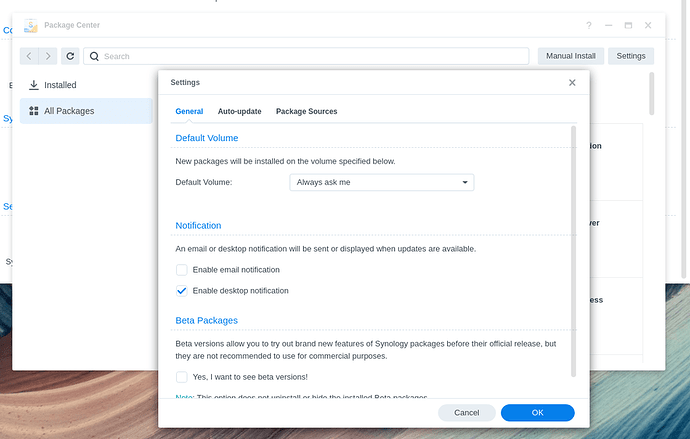Open the Package Sources tab
This screenshot has width=690, height=439.
tap(306, 112)
